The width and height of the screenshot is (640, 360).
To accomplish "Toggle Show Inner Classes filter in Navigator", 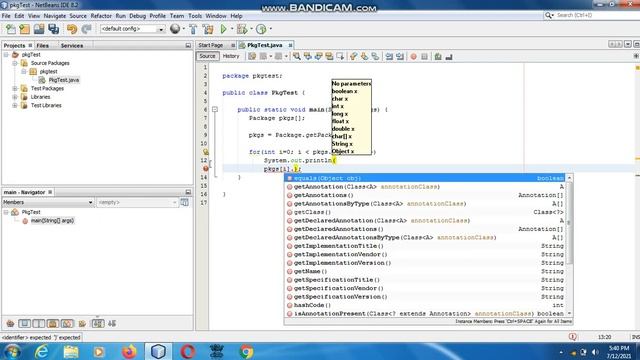I will (x=67, y=323).
